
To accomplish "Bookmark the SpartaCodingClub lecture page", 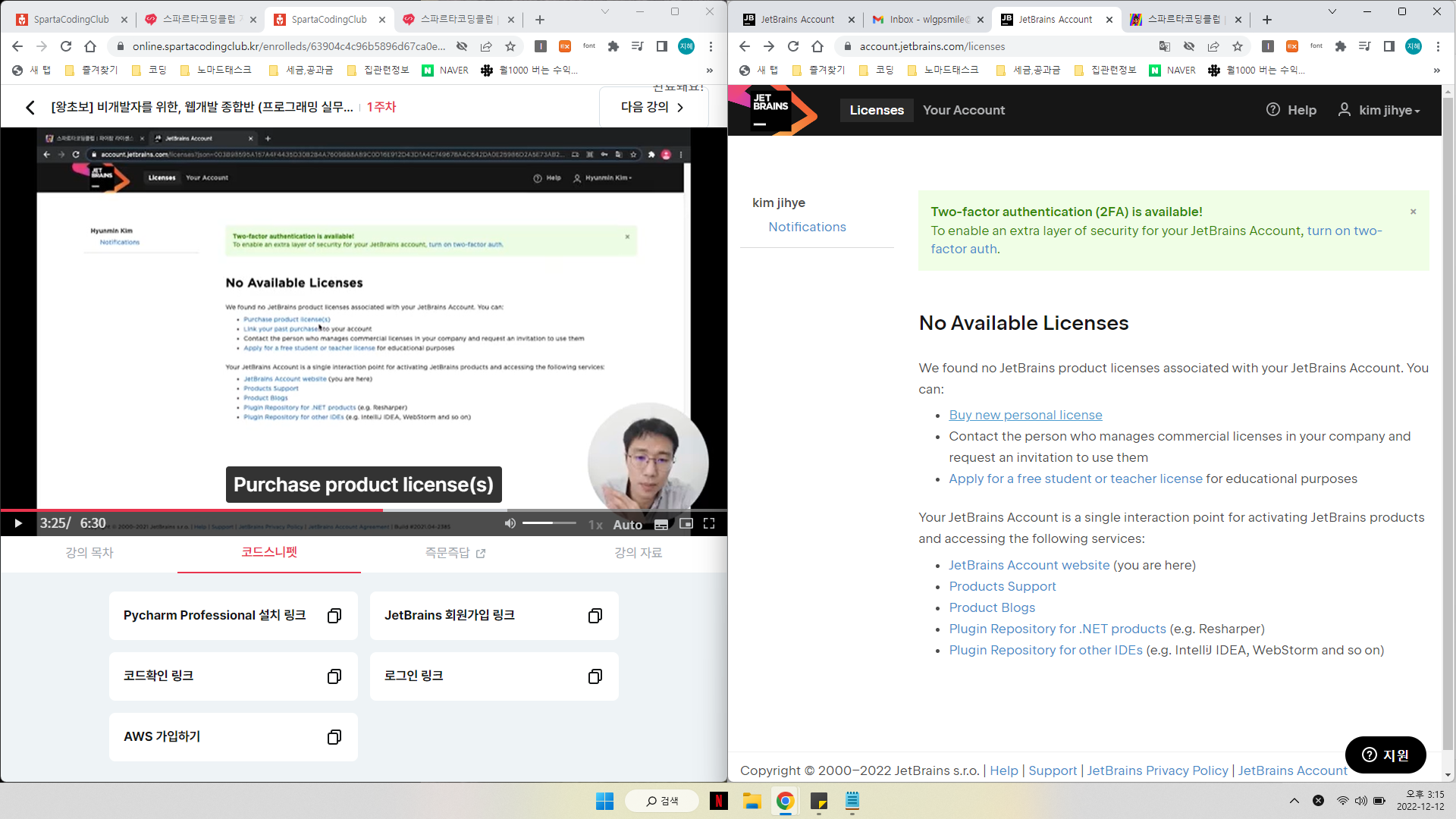I will click(x=510, y=46).
